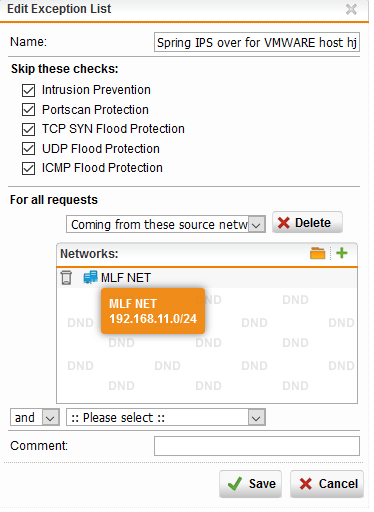Select the MLF NET list entry

click(x=207, y=278)
